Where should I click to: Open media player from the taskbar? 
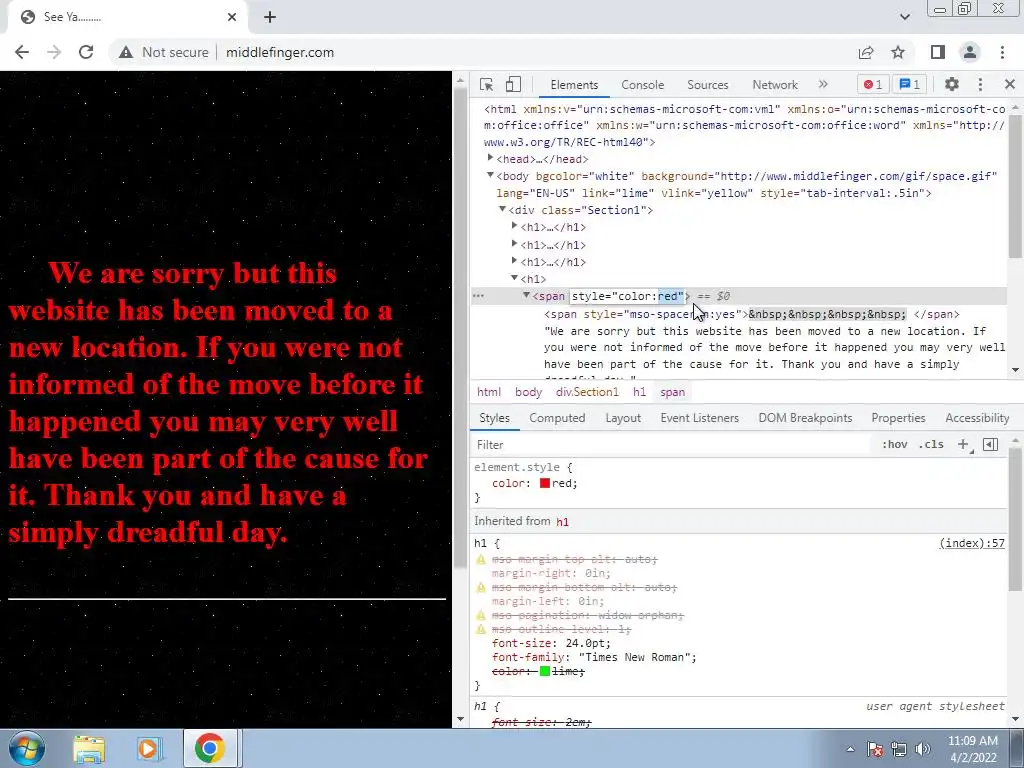tap(149, 748)
